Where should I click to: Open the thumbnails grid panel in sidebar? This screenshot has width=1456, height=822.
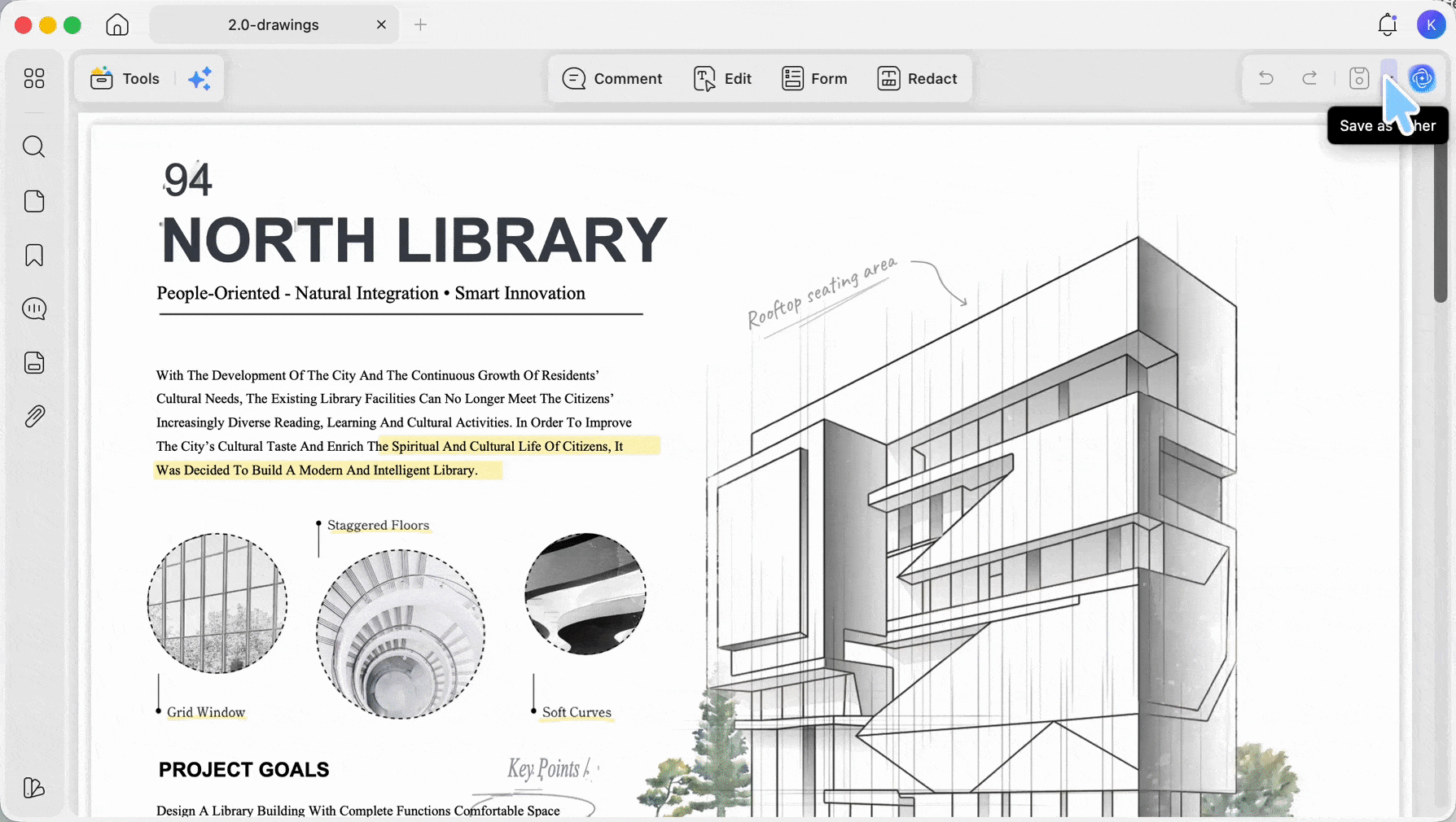point(34,78)
